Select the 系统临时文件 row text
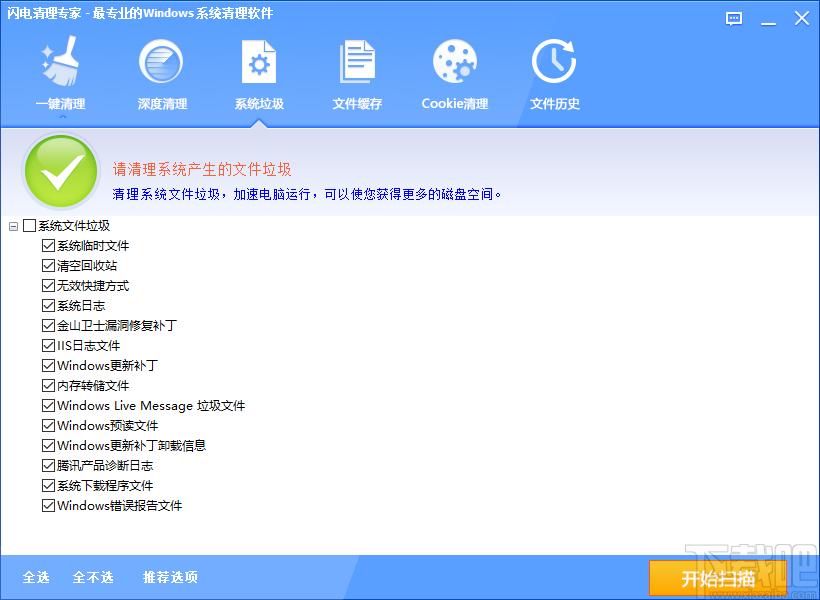 coord(93,245)
